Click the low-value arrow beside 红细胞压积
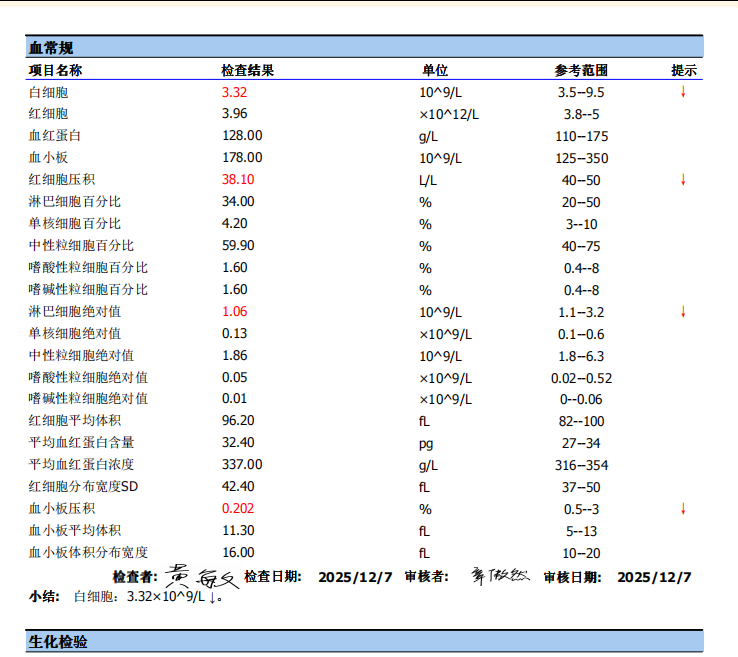The image size is (738, 657). (x=683, y=180)
